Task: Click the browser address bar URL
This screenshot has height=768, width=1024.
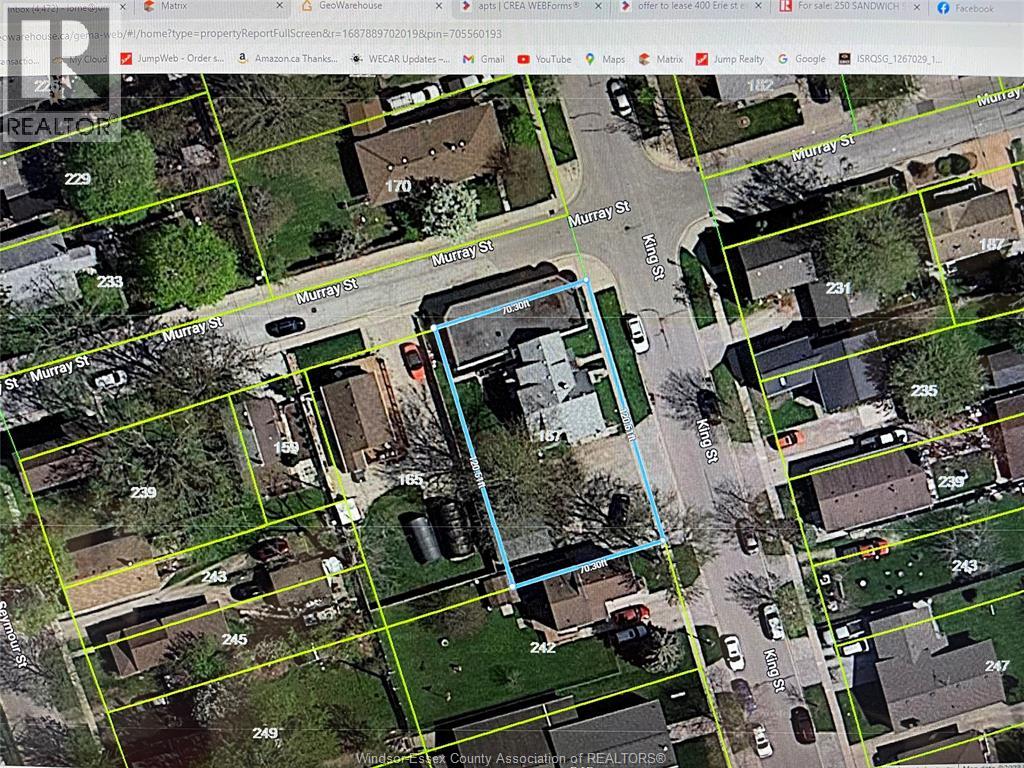Action: (250, 33)
